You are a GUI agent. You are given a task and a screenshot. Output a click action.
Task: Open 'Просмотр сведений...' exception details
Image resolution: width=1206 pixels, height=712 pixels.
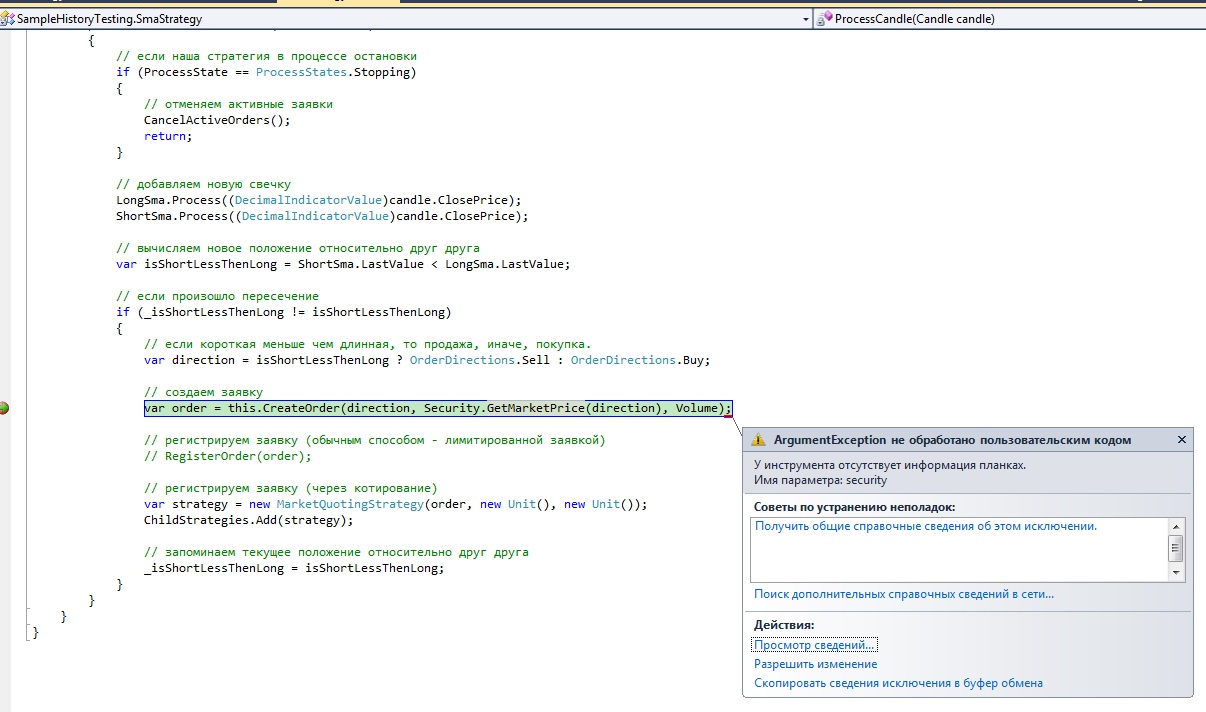click(x=815, y=645)
